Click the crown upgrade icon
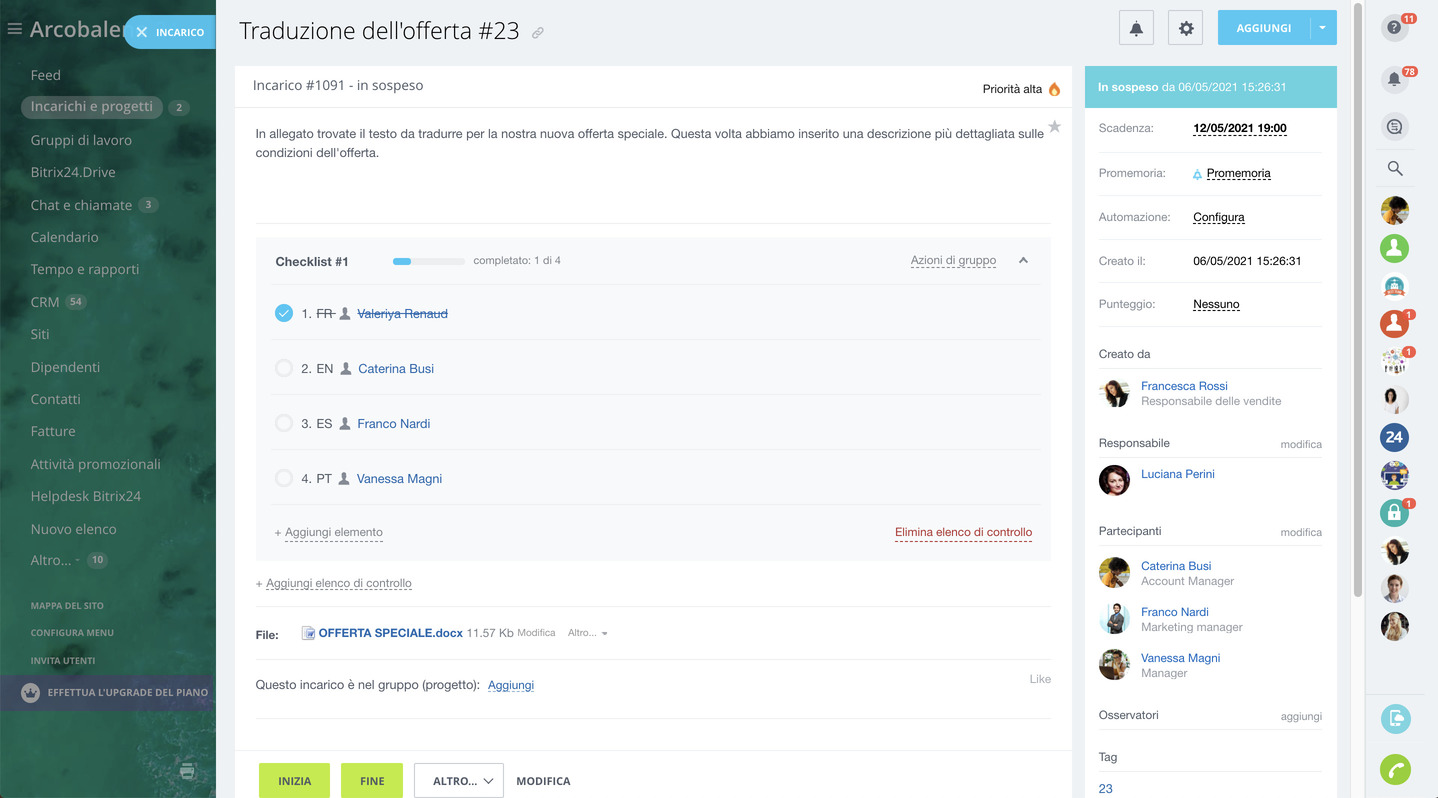 coord(30,692)
